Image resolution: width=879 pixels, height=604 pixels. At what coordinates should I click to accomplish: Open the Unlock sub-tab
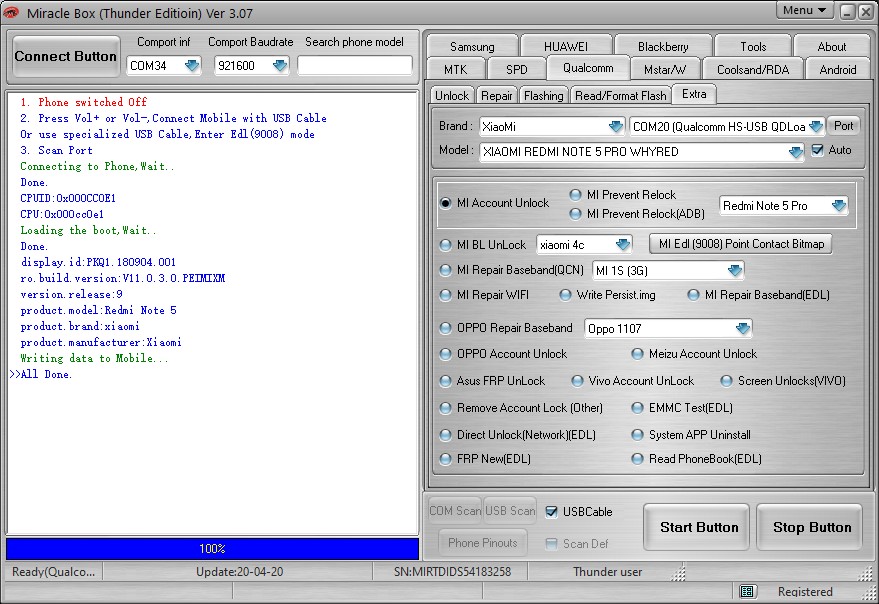pos(452,96)
